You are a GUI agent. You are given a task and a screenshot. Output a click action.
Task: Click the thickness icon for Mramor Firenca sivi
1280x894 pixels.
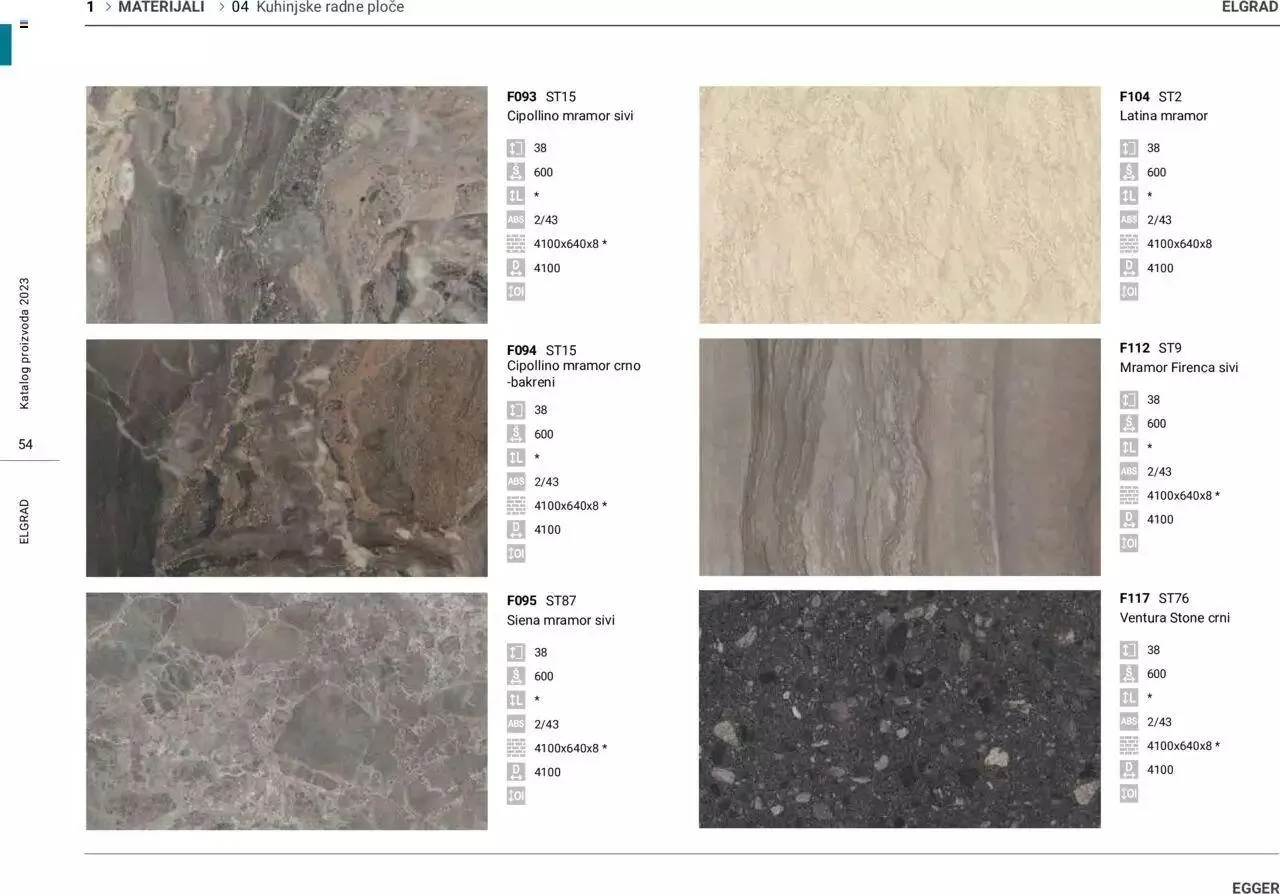[x=1128, y=400]
